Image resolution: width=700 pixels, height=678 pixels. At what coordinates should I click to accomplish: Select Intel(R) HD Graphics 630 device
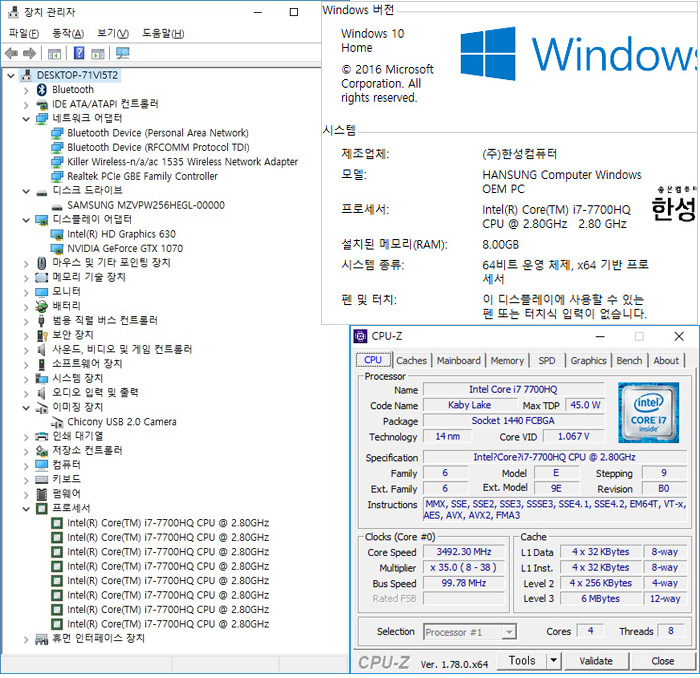pos(121,234)
